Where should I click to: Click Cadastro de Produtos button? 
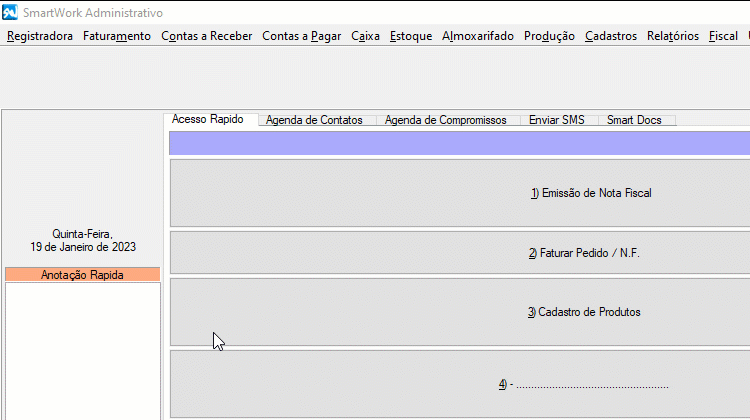tap(460, 312)
